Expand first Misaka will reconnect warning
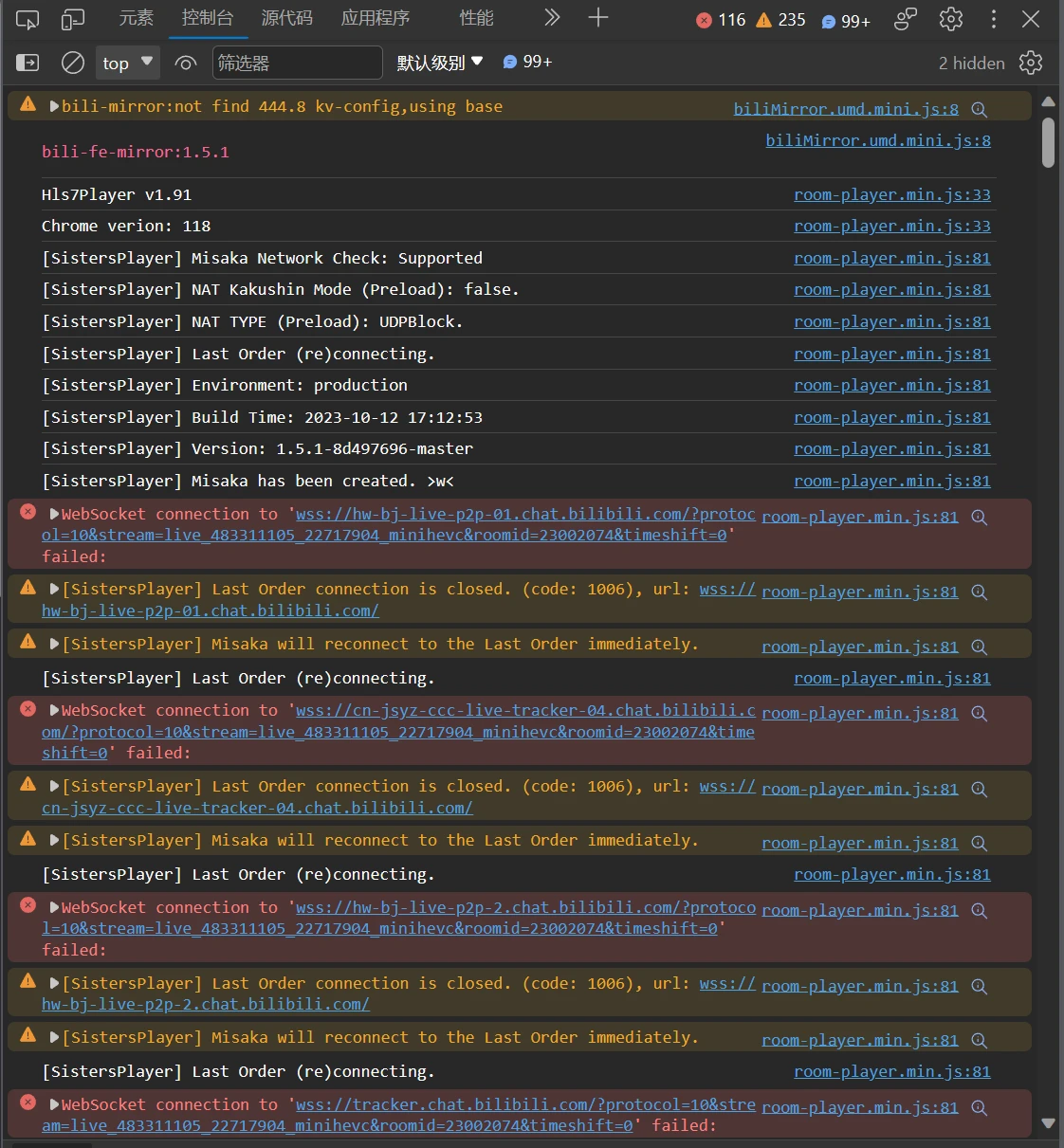Image resolution: width=1064 pixels, height=1148 pixels. tap(54, 644)
